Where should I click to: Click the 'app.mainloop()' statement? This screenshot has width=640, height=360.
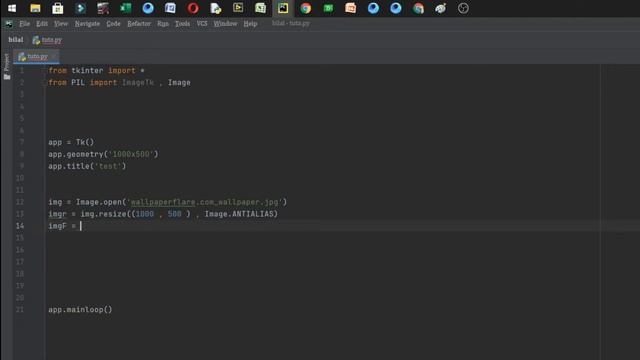(x=80, y=309)
